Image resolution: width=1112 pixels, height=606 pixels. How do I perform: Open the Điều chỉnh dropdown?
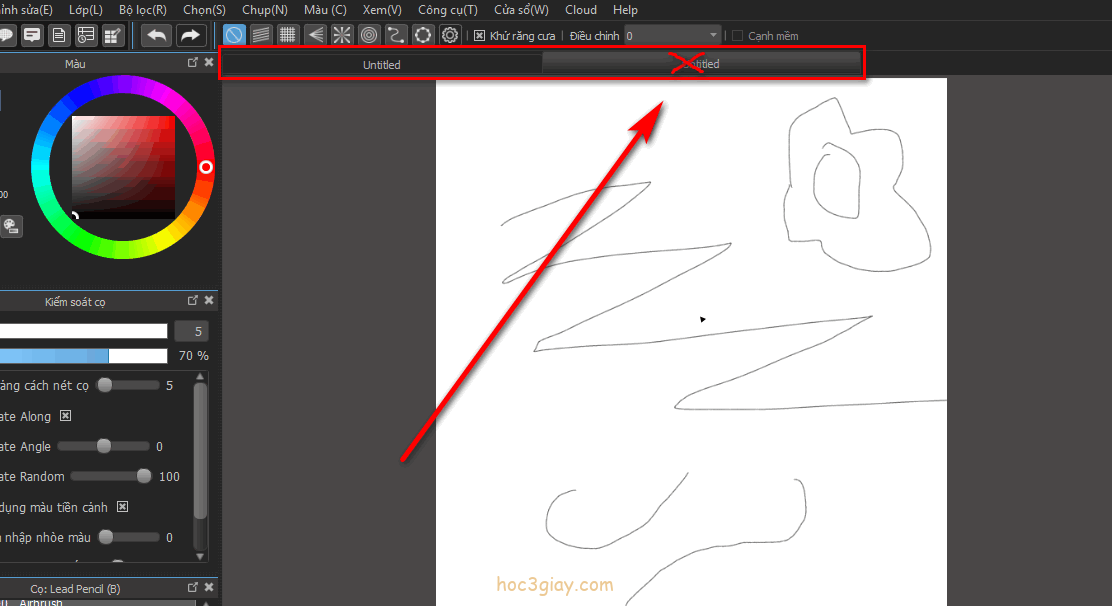pyautogui.click(x=672, y=35)
